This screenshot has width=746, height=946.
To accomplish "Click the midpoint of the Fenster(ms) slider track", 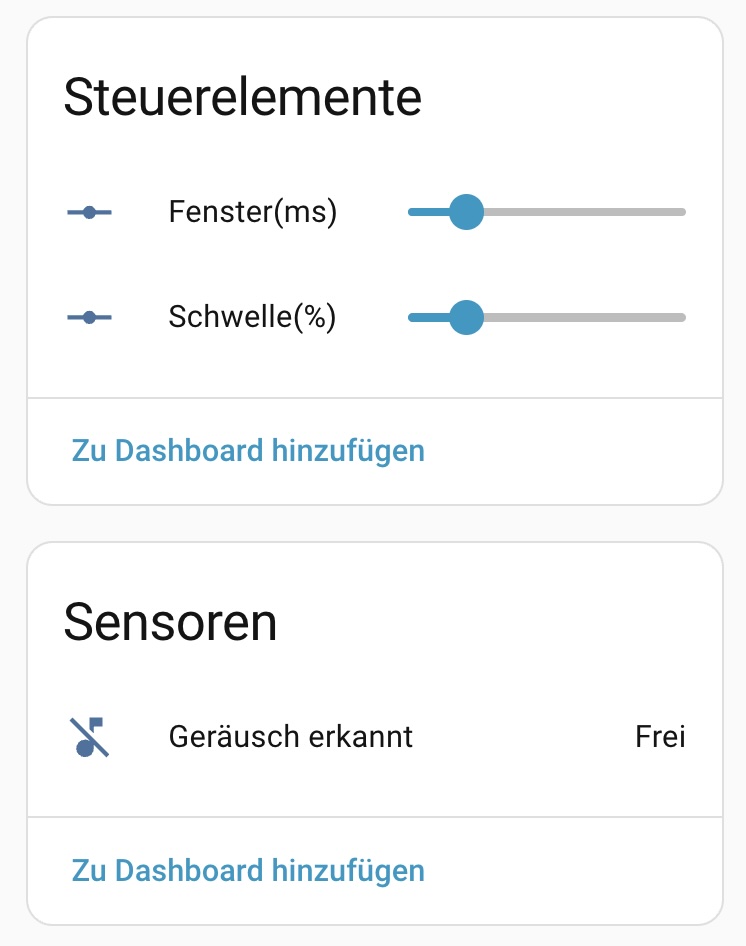I will coord(547,212).
